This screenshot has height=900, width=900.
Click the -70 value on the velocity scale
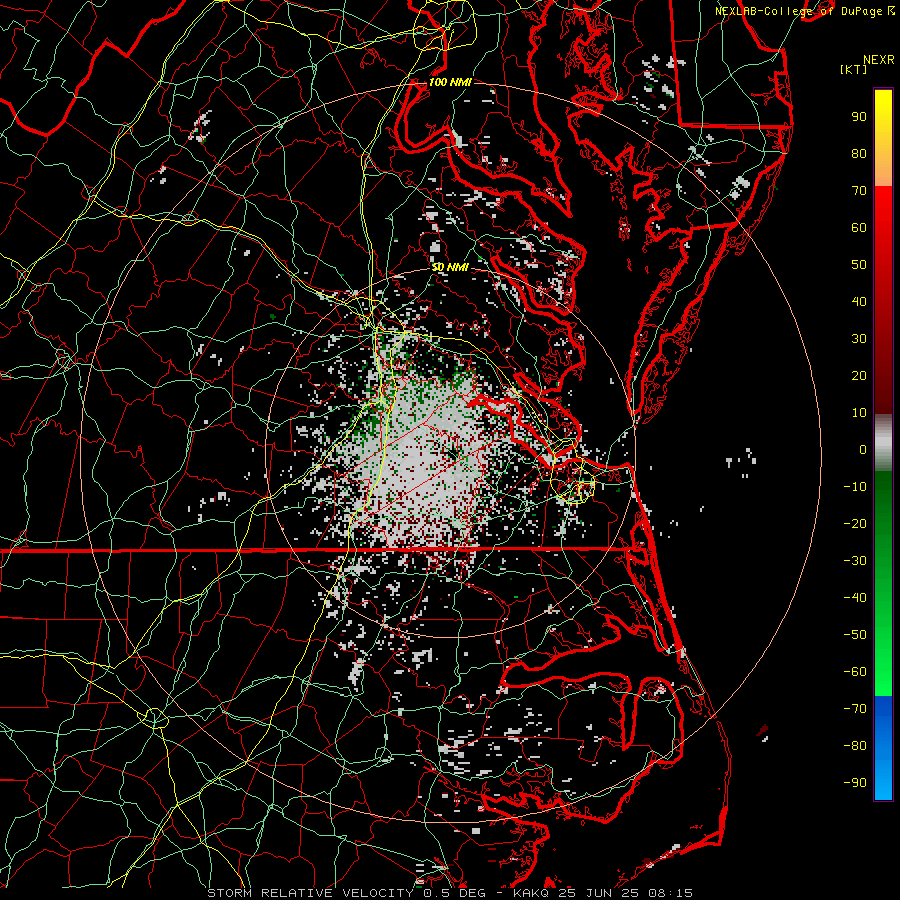[855, 709]
